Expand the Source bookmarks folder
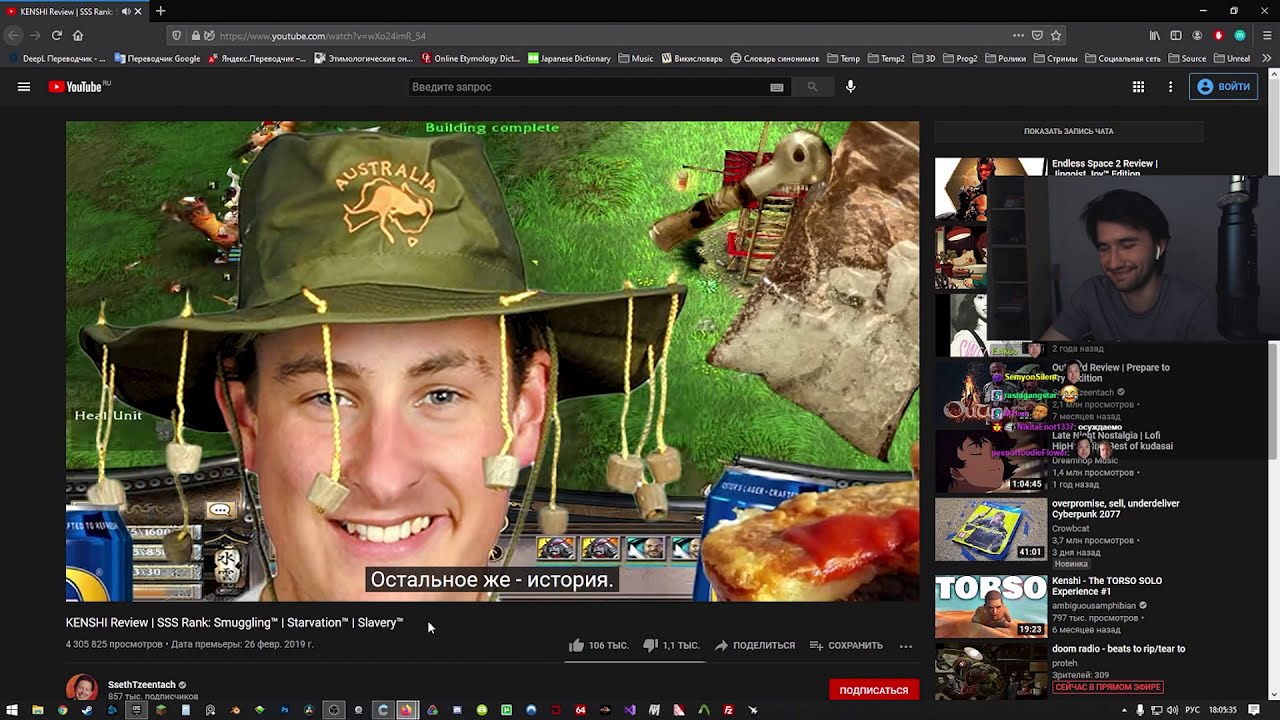1280x720 pixels. (x=1187, y=58)
